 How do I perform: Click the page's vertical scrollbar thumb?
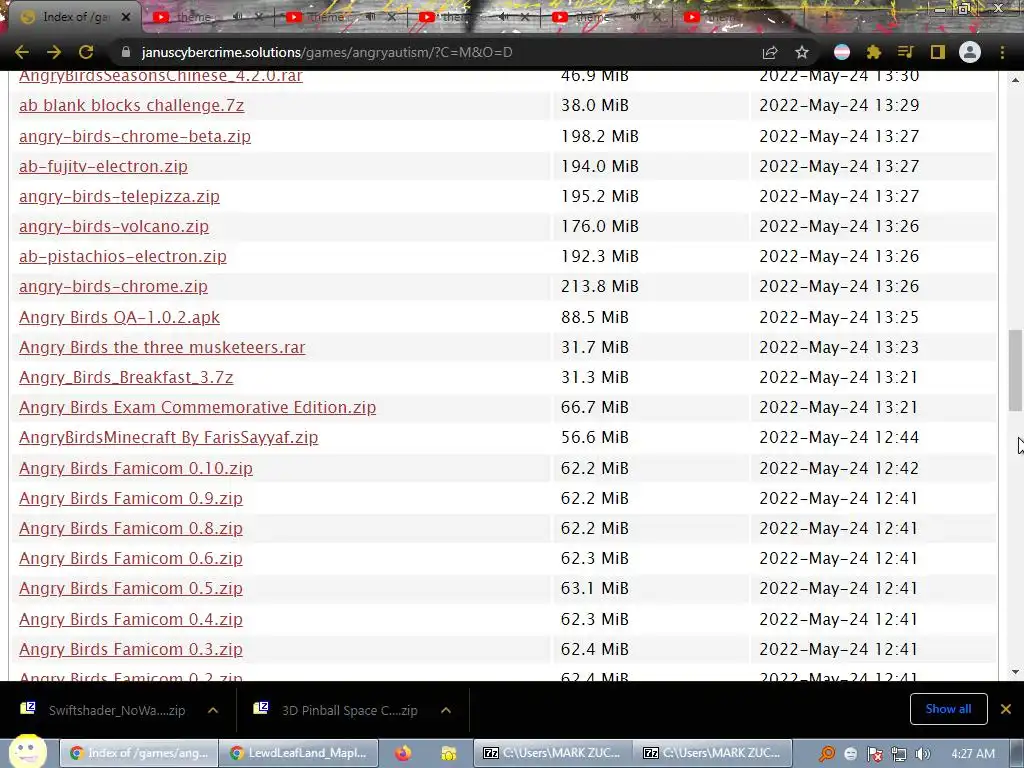[1015, 370]
